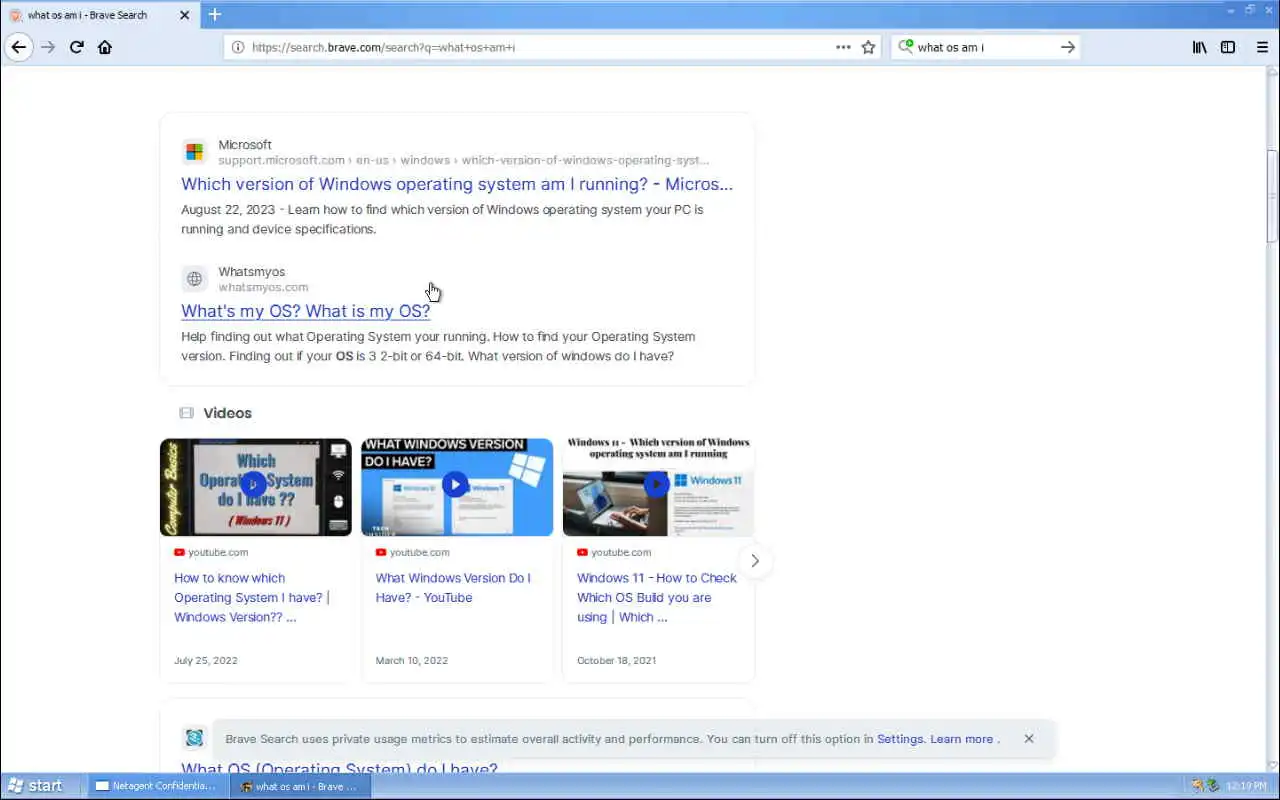Toggle the sidebar view
The width and height of the screenshot is (1280, 800).
1228,47
